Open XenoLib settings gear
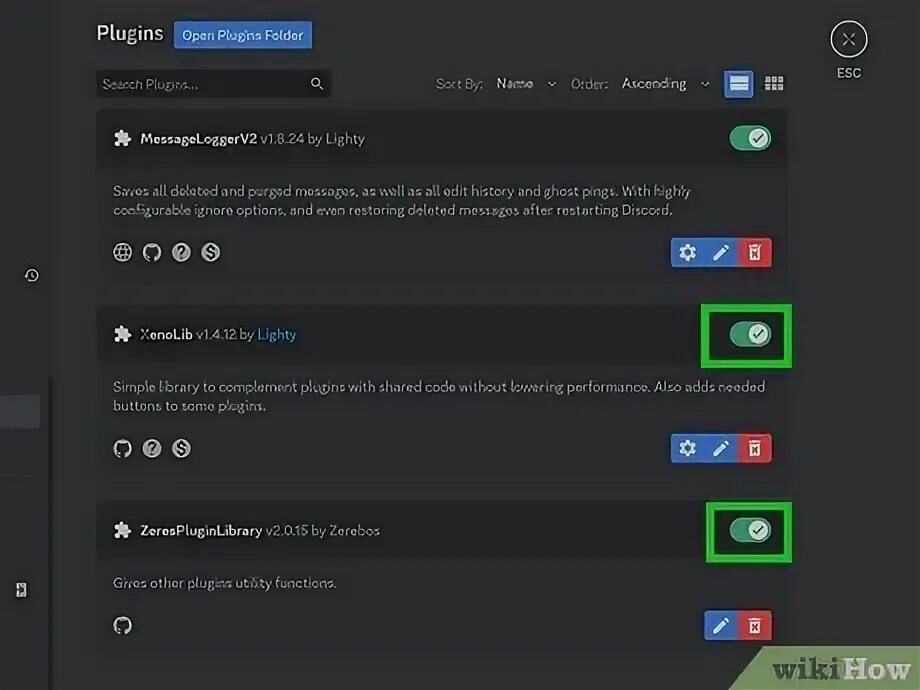The height and width of the screenshot is (690, 920). point(688,448)
